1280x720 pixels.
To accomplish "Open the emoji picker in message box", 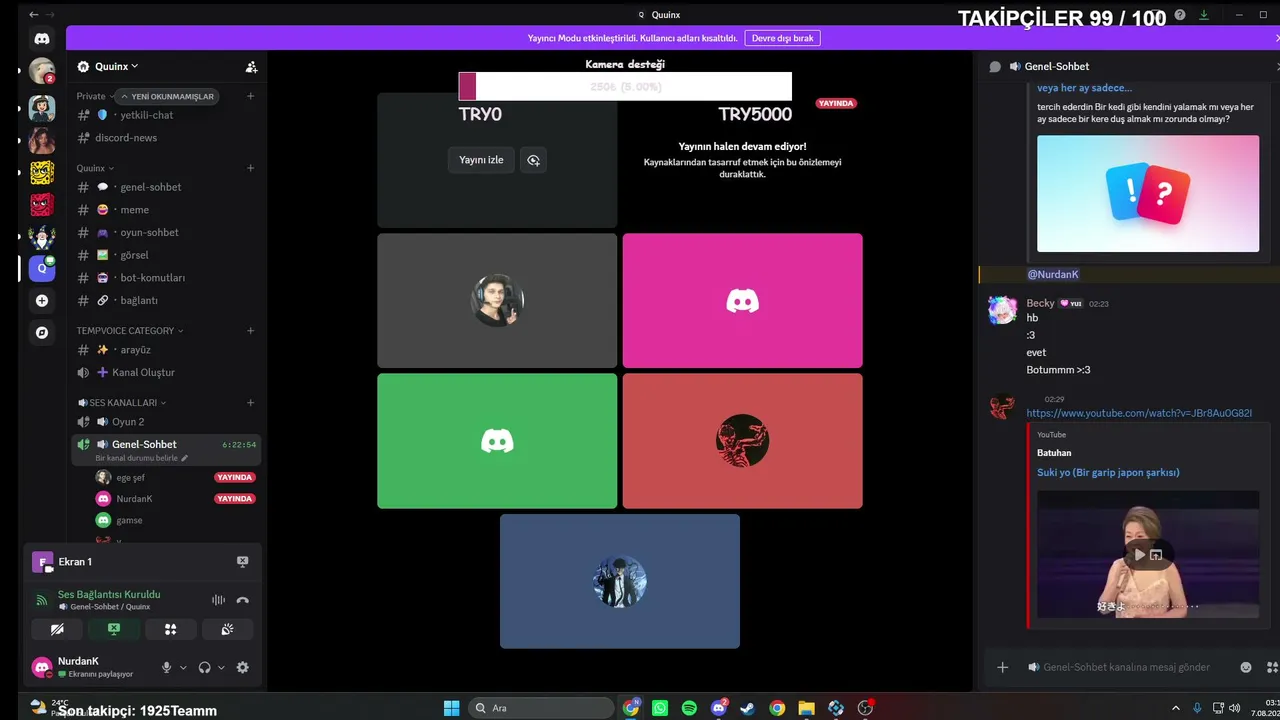I will pyautogui.click(x=1246, y=667).
